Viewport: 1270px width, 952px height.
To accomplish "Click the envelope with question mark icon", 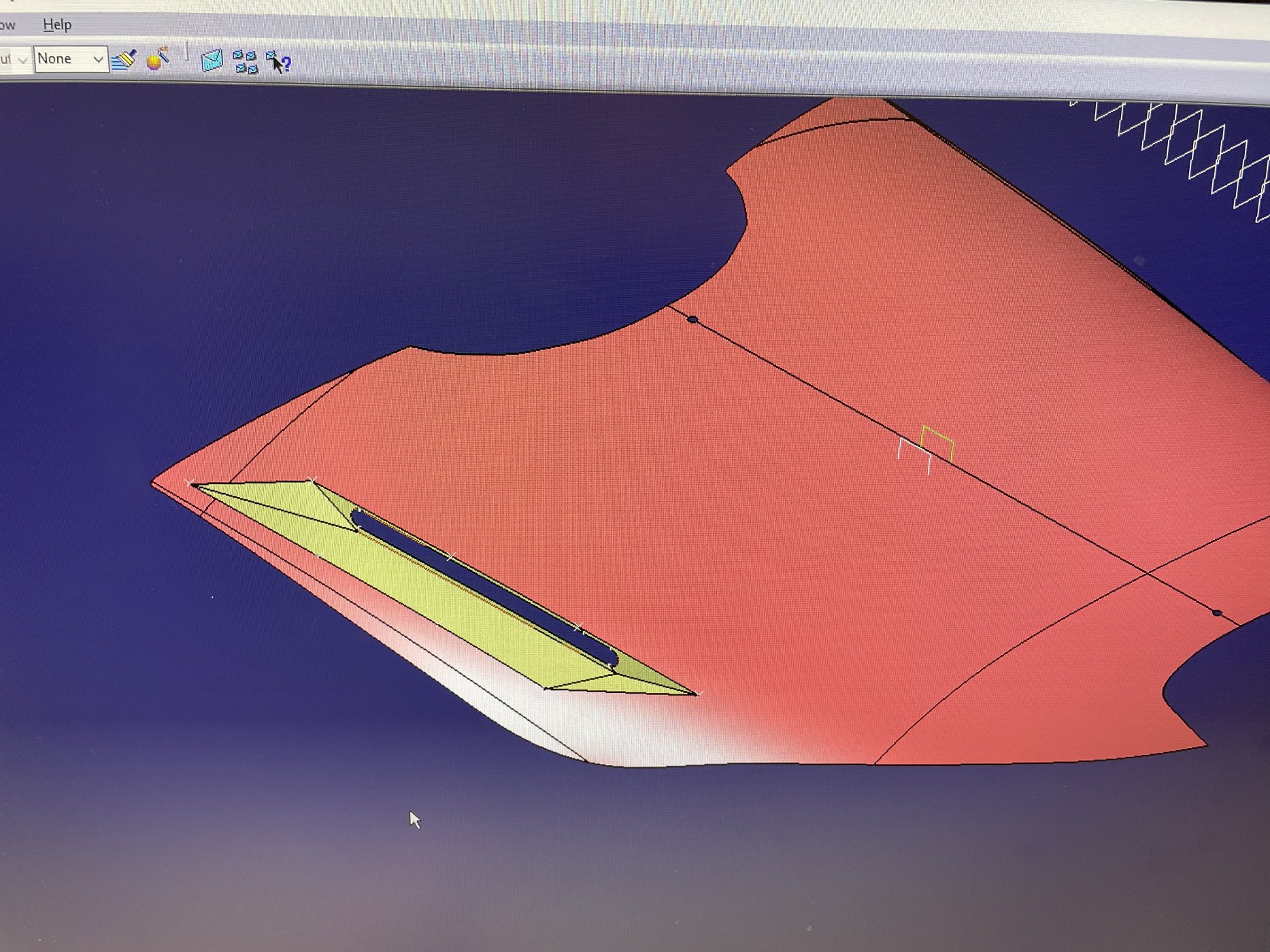I will [278, 63].
